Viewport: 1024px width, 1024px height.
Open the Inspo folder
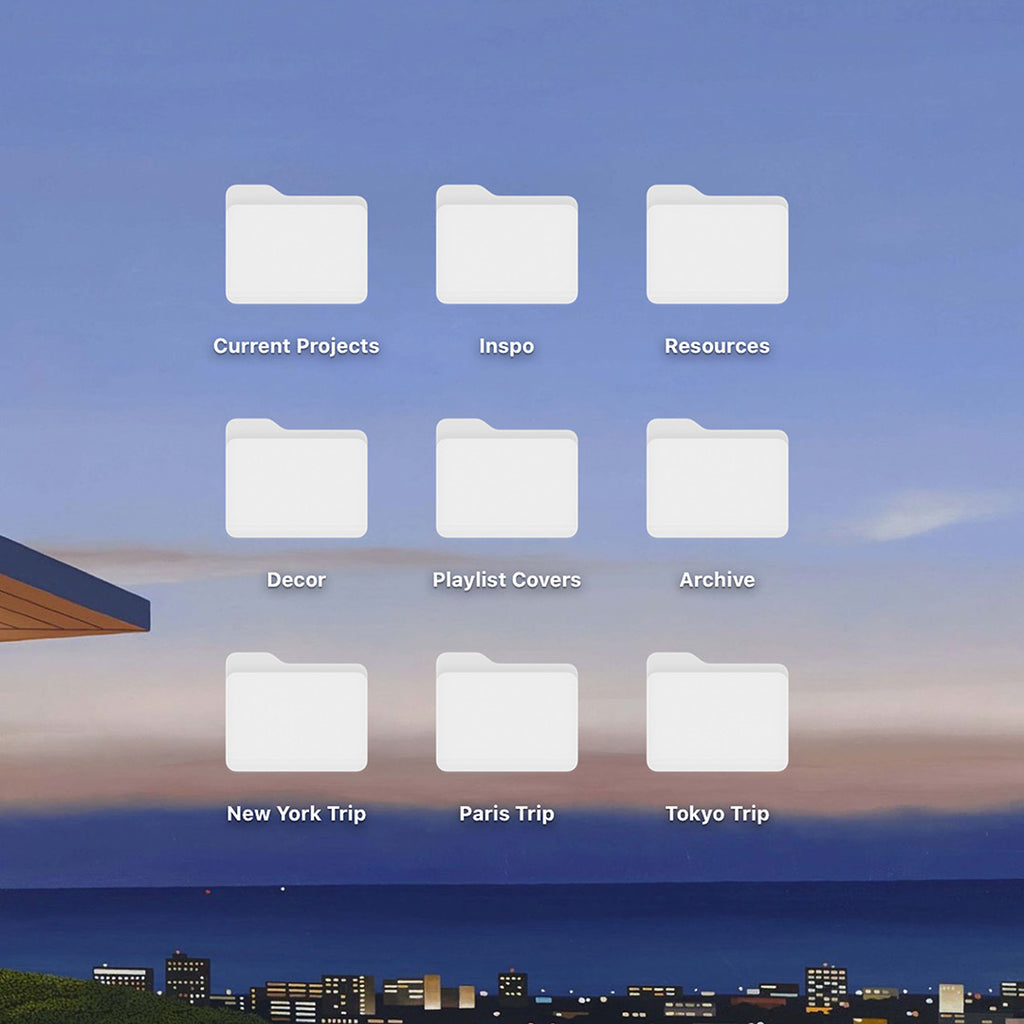(506, 248)
